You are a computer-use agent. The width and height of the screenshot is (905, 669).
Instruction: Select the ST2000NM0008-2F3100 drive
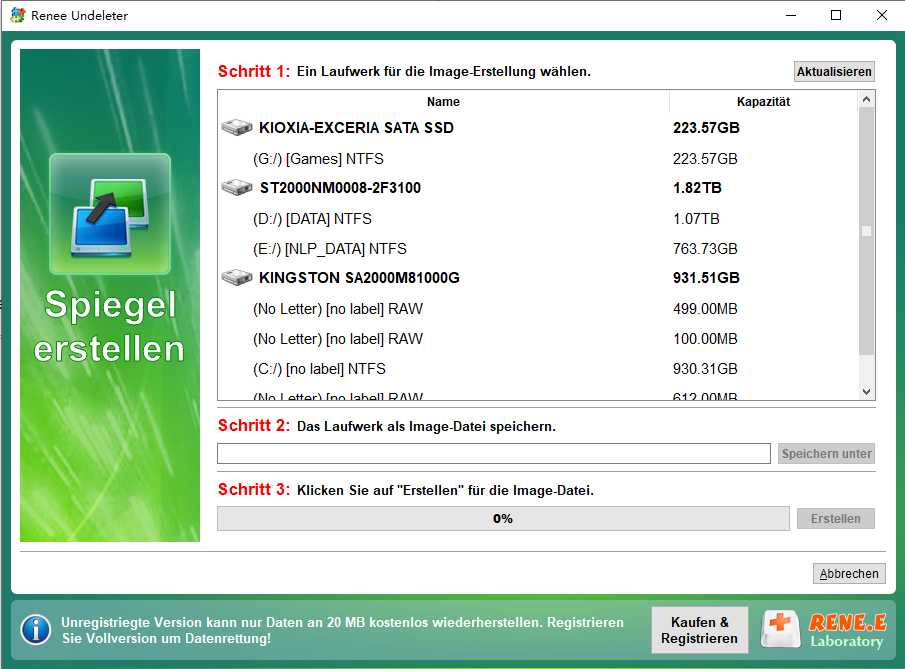537,188
